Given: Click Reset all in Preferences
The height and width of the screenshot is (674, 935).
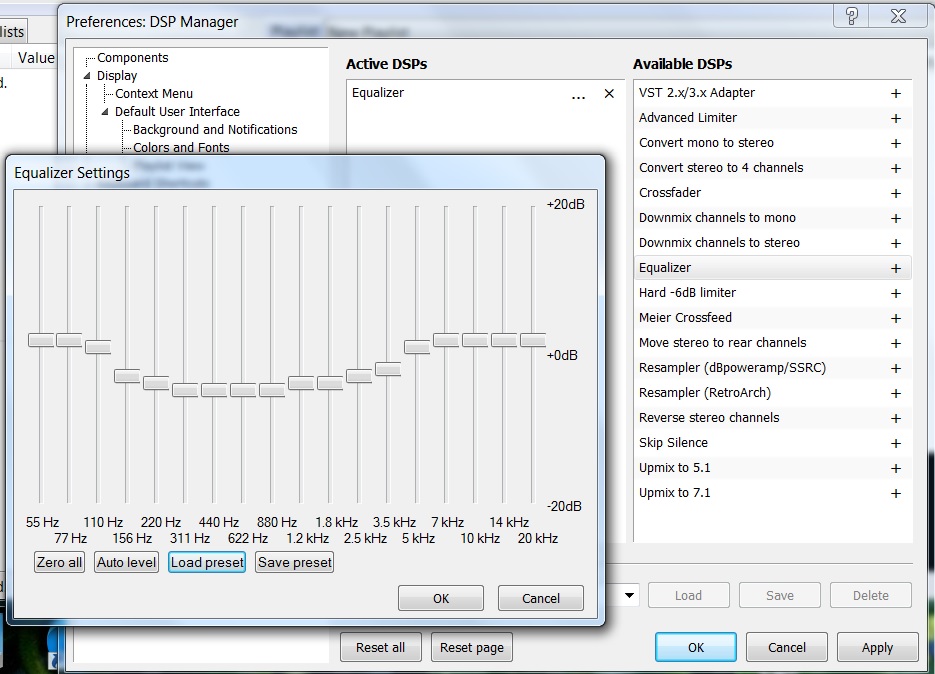Looking at the screenshot, I should [x=380, y=648].
